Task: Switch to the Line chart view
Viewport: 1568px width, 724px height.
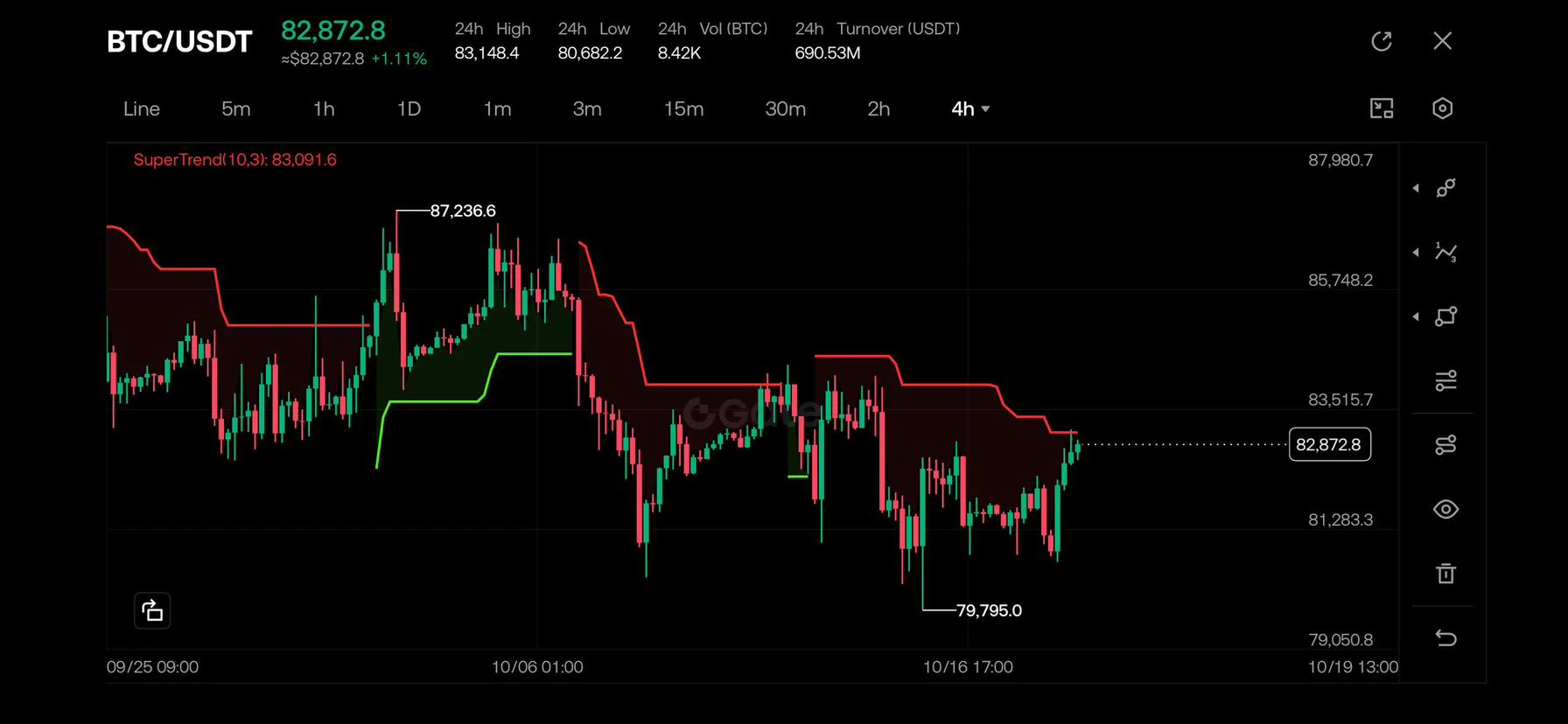Action: click(x=142, y=108)
